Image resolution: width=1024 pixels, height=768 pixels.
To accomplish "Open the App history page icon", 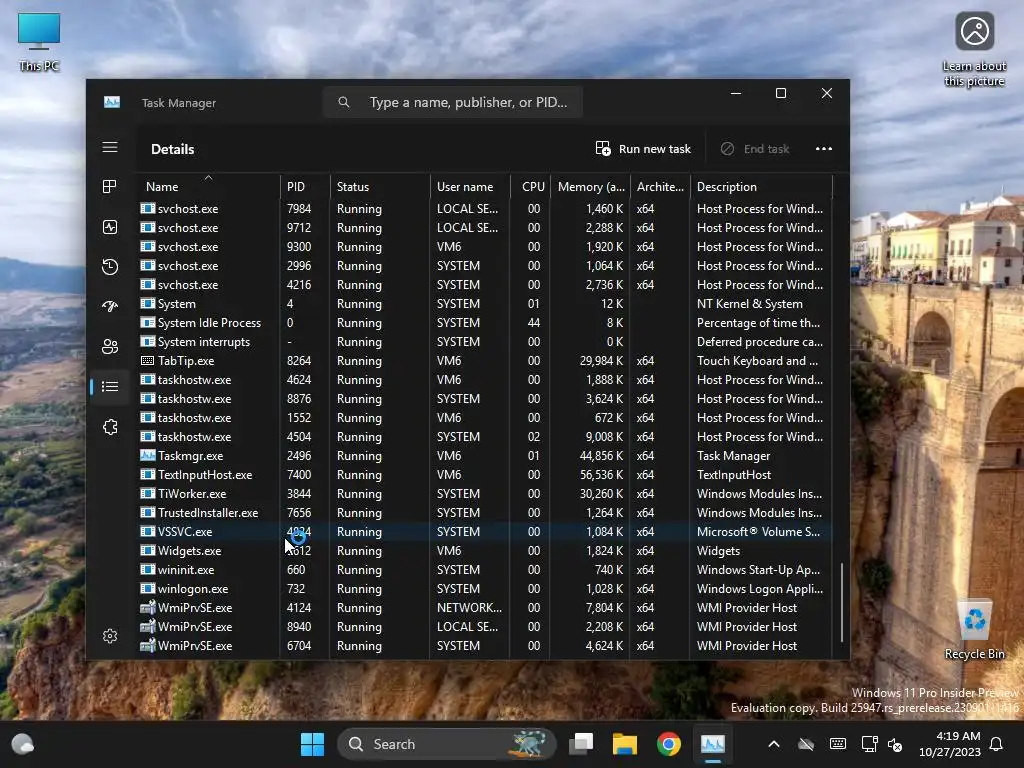I will (110, 267).
